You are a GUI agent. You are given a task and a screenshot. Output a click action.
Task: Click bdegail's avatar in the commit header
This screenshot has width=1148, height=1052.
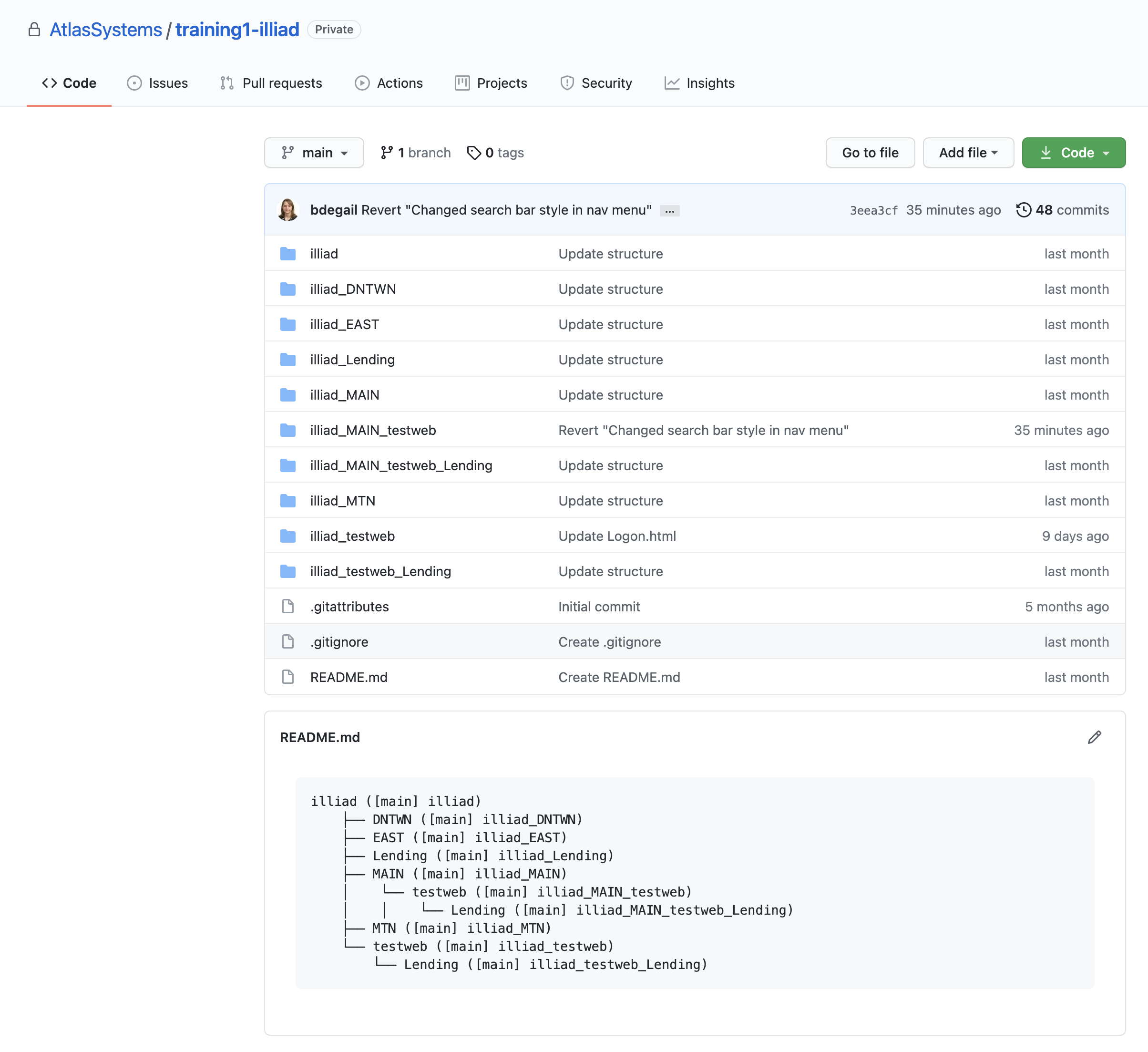(288, 210)
